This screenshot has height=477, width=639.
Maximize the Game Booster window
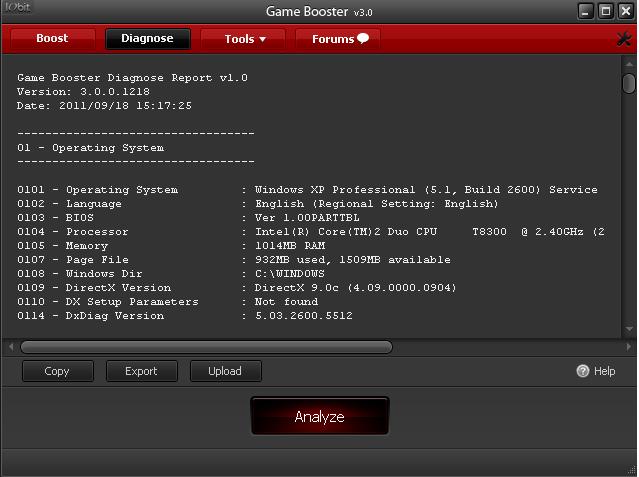click(x=606, y=11)
